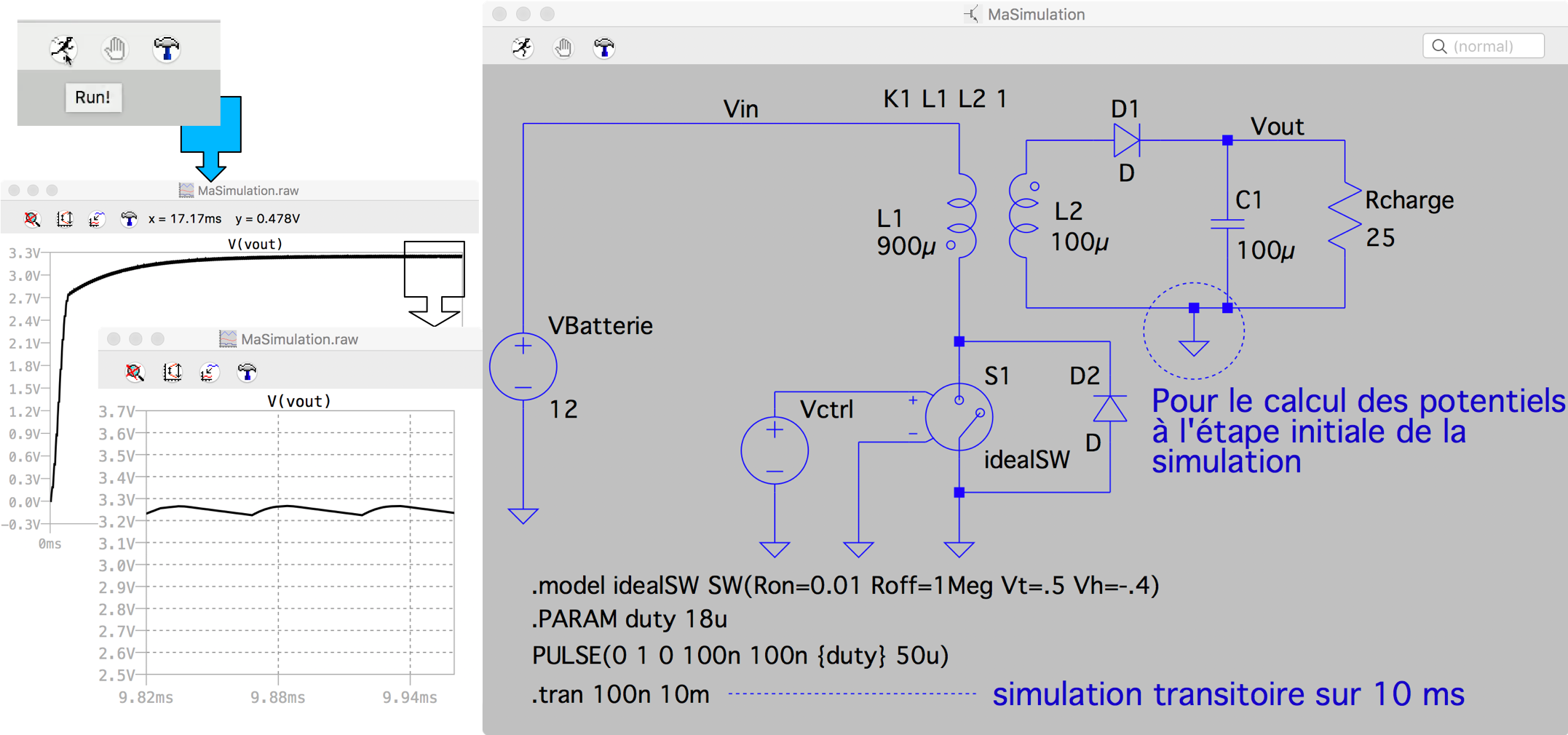Image resolution: width=1568 pixels, height=735 pixels.
Task: Select the V(vout) trace label in lower plot
Action: (299, 401)
